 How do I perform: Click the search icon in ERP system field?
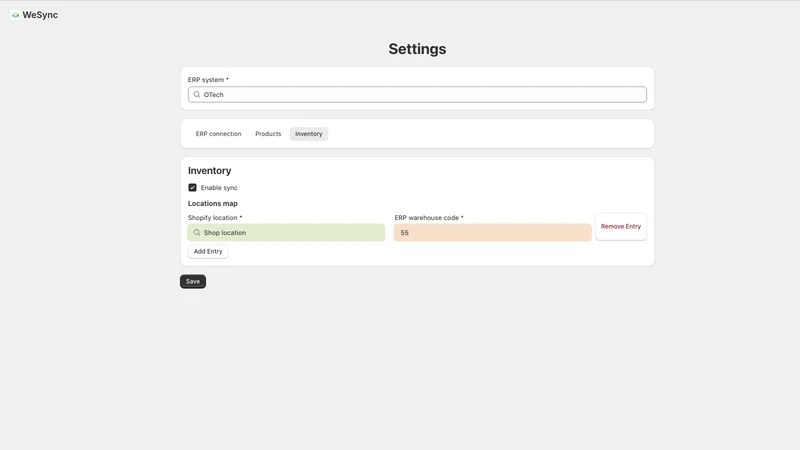[197, 94]
